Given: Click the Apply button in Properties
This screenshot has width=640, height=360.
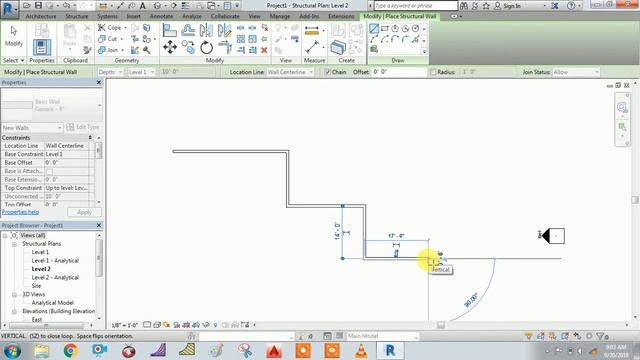Looking at the screenshot, I should click(84, 212).
